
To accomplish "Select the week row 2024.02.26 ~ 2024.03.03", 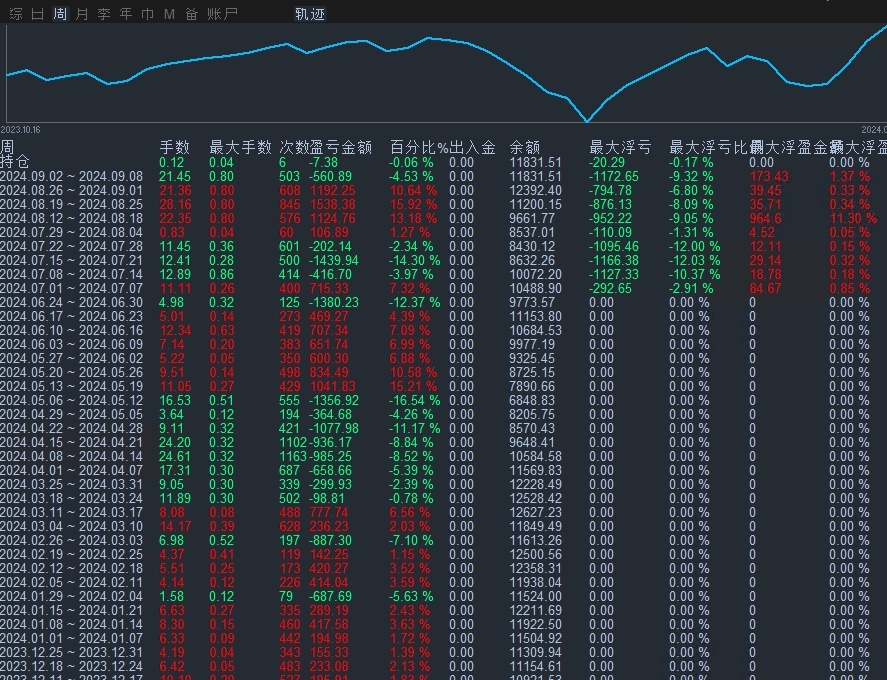I will [x=444, y=540].
